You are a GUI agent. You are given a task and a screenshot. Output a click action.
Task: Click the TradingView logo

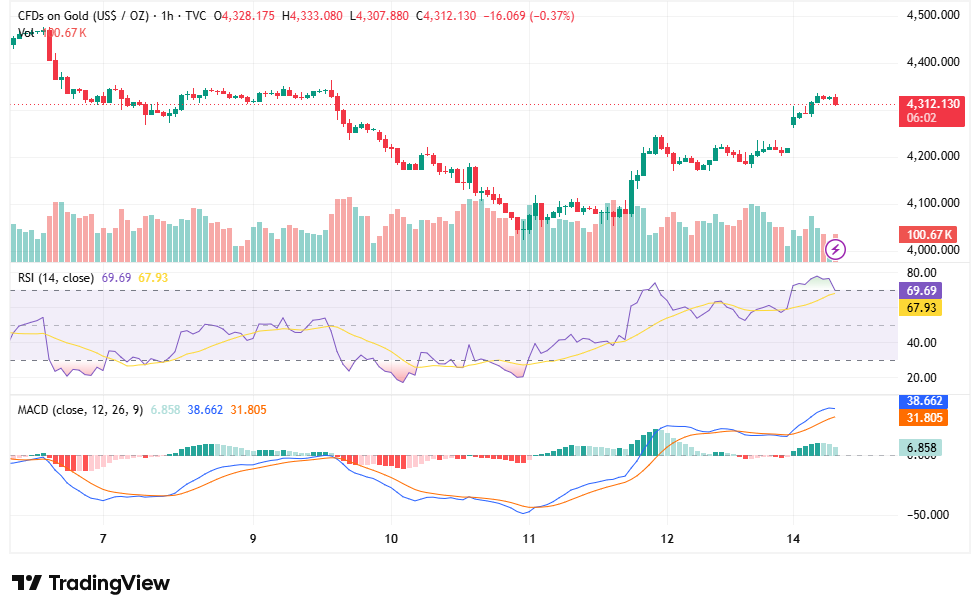(91, 583)
